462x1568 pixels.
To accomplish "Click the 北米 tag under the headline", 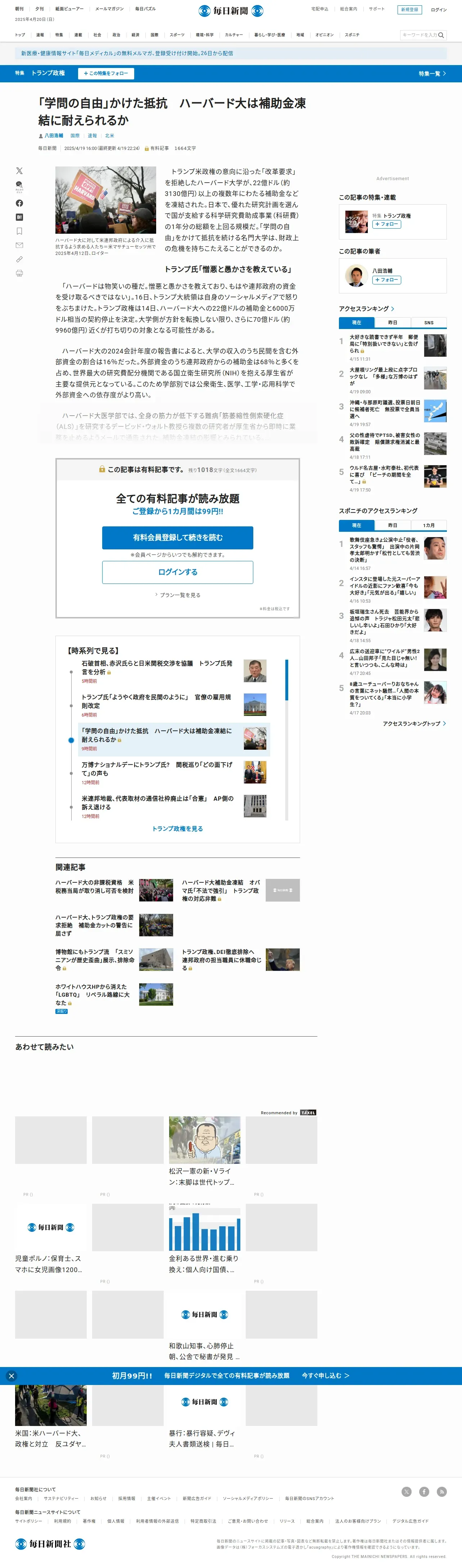I will (109, 136).
